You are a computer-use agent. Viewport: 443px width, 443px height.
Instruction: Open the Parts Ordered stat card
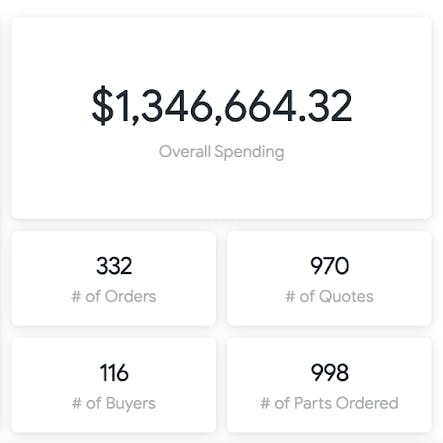pos(329,385)
